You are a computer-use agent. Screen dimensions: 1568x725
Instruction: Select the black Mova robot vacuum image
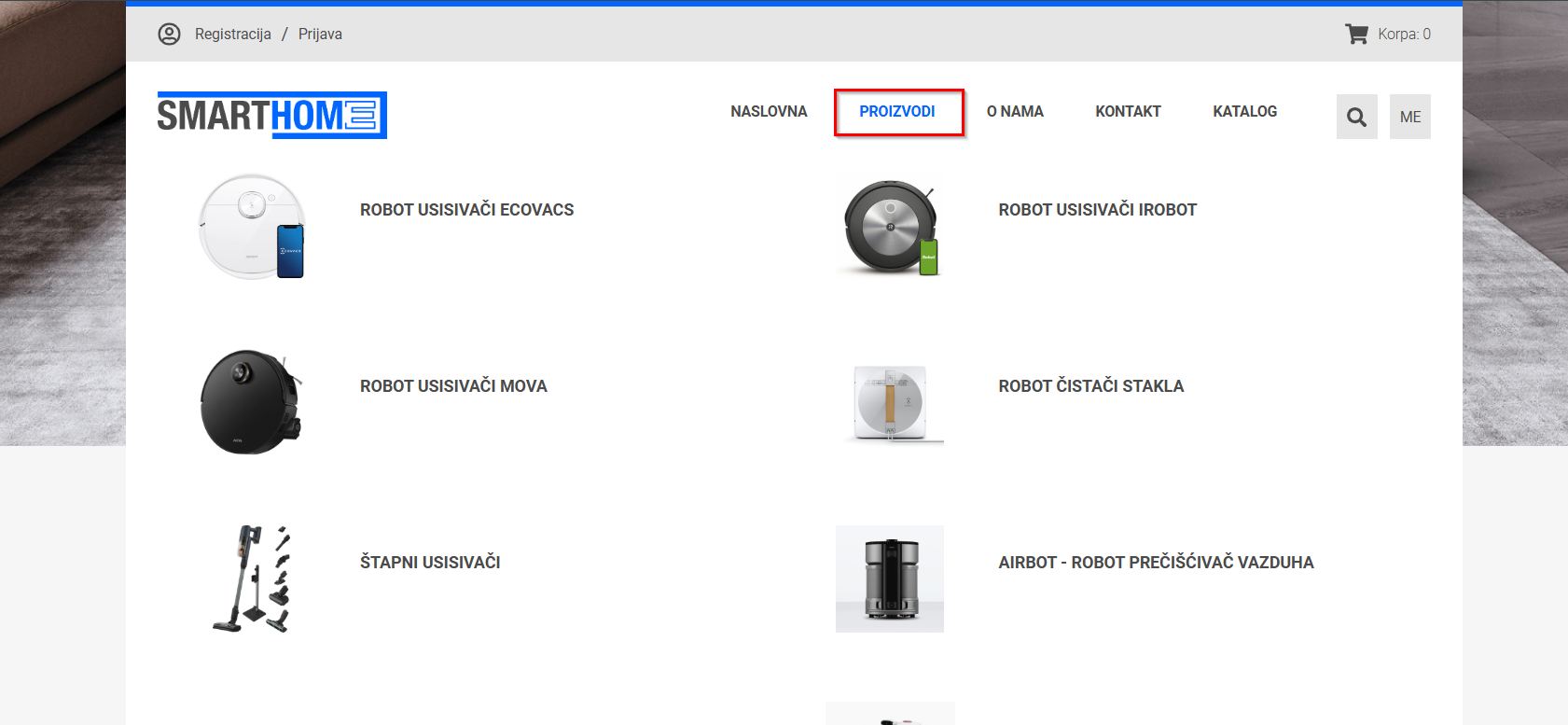pos(252,402)
